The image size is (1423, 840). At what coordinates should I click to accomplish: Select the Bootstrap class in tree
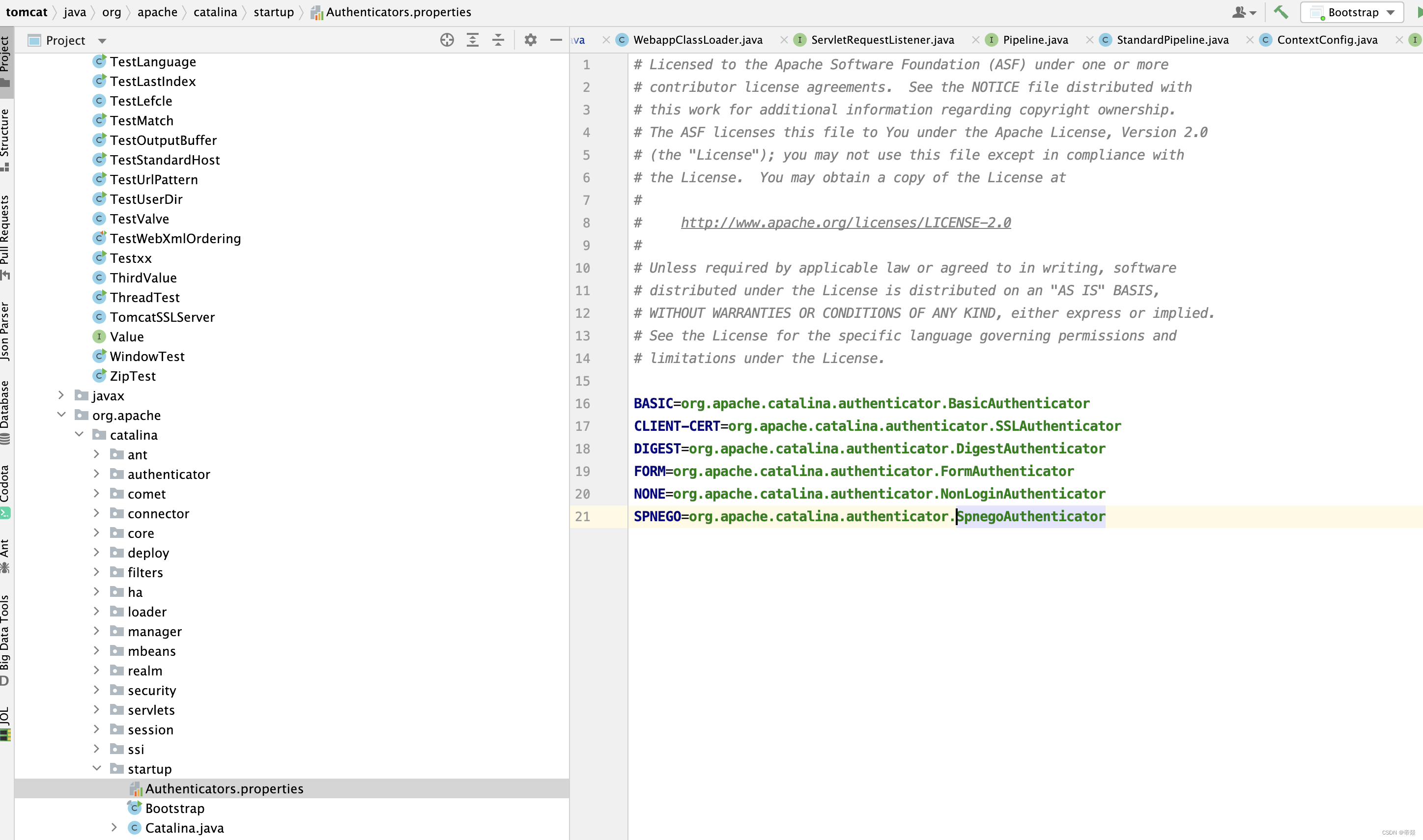click(174, 808)
